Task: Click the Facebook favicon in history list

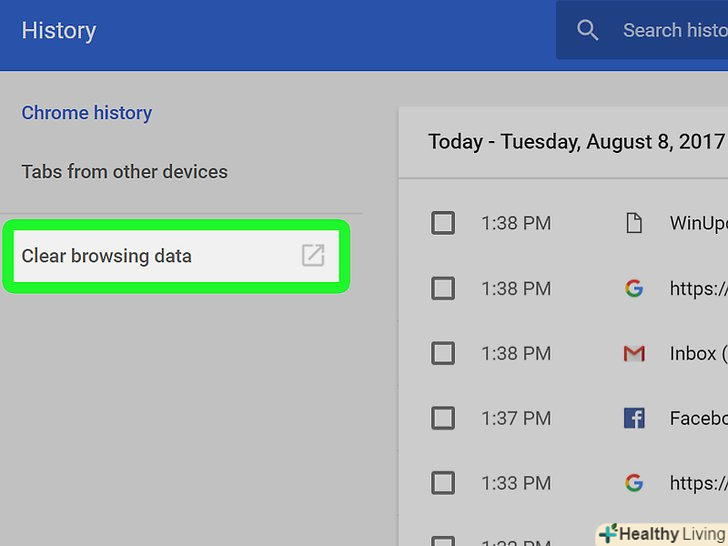Action: pos(633,419)
